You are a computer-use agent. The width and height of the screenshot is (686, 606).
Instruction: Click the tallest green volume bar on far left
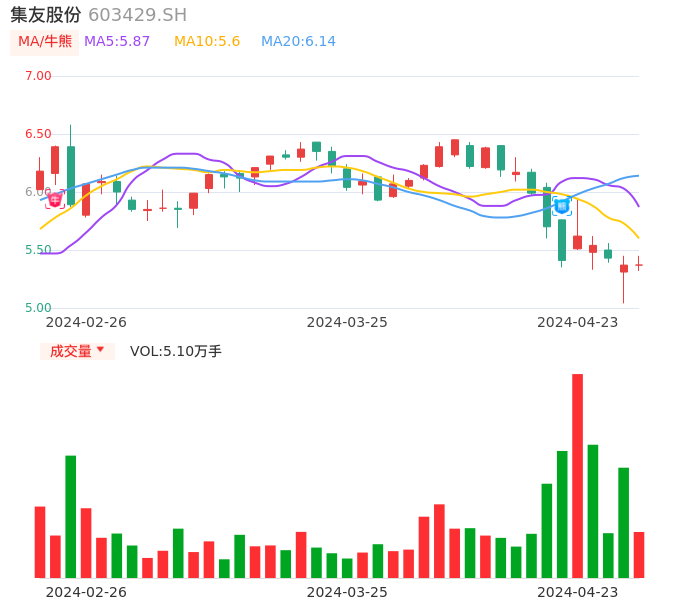[x=71, y=516]
